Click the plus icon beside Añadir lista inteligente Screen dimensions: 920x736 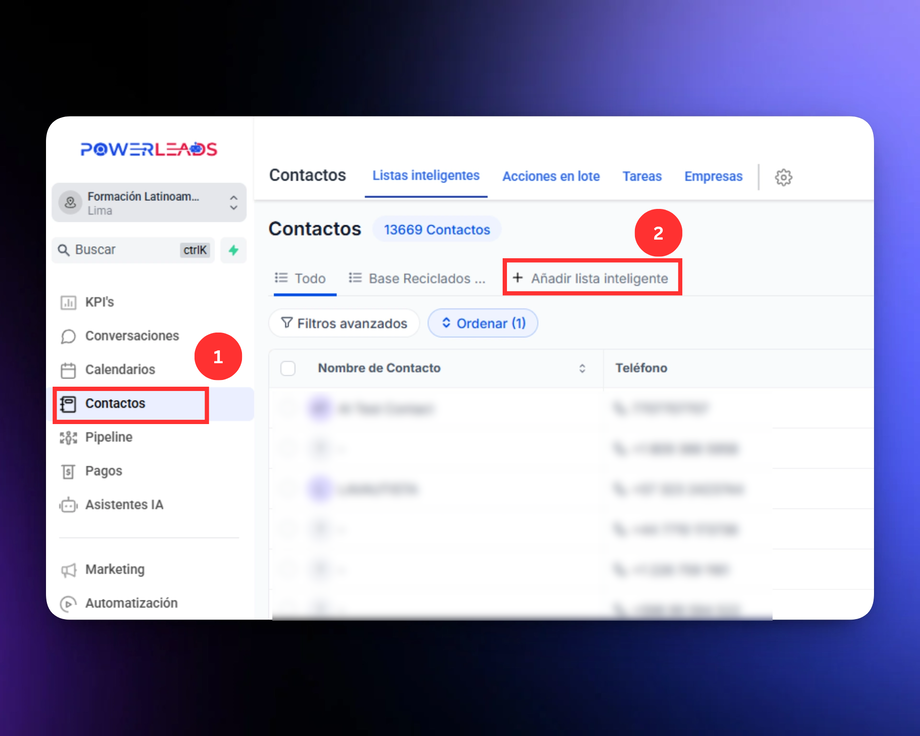tap(518, 278)
